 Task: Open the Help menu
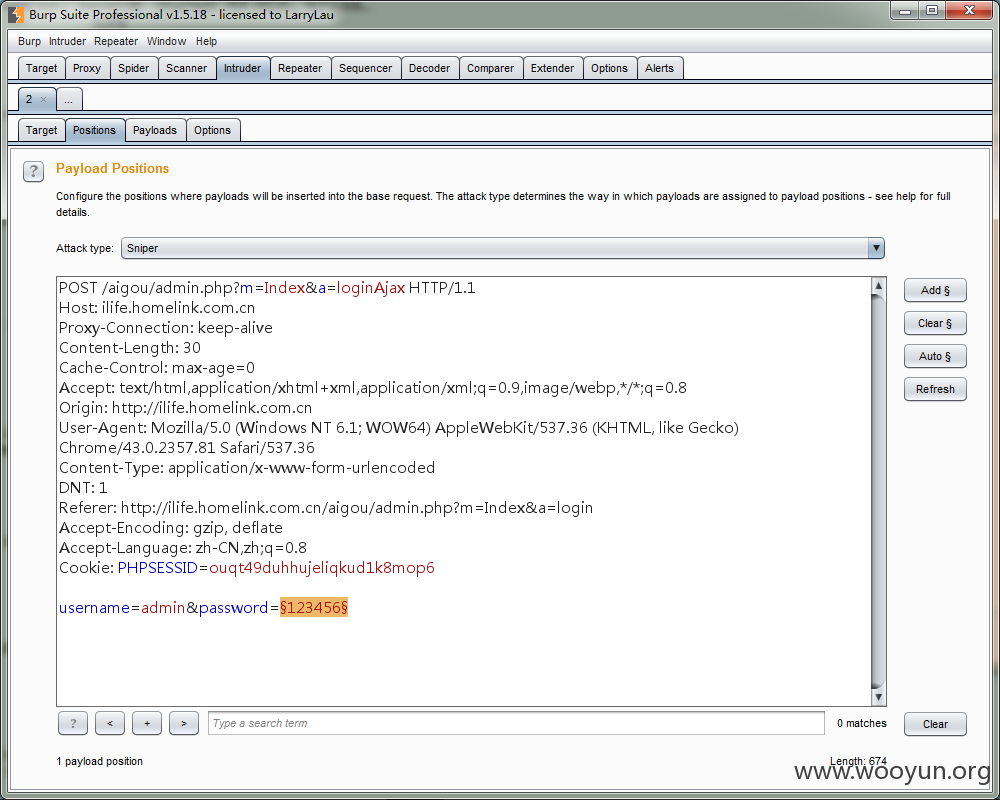pyautogui.click(x=206, y=41)
